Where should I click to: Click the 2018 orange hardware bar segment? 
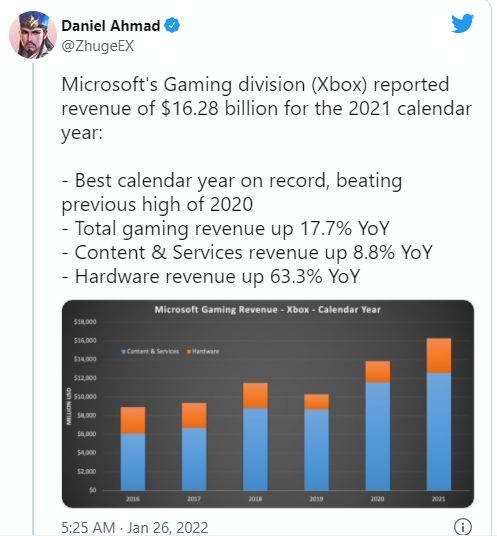pos(255,396)
